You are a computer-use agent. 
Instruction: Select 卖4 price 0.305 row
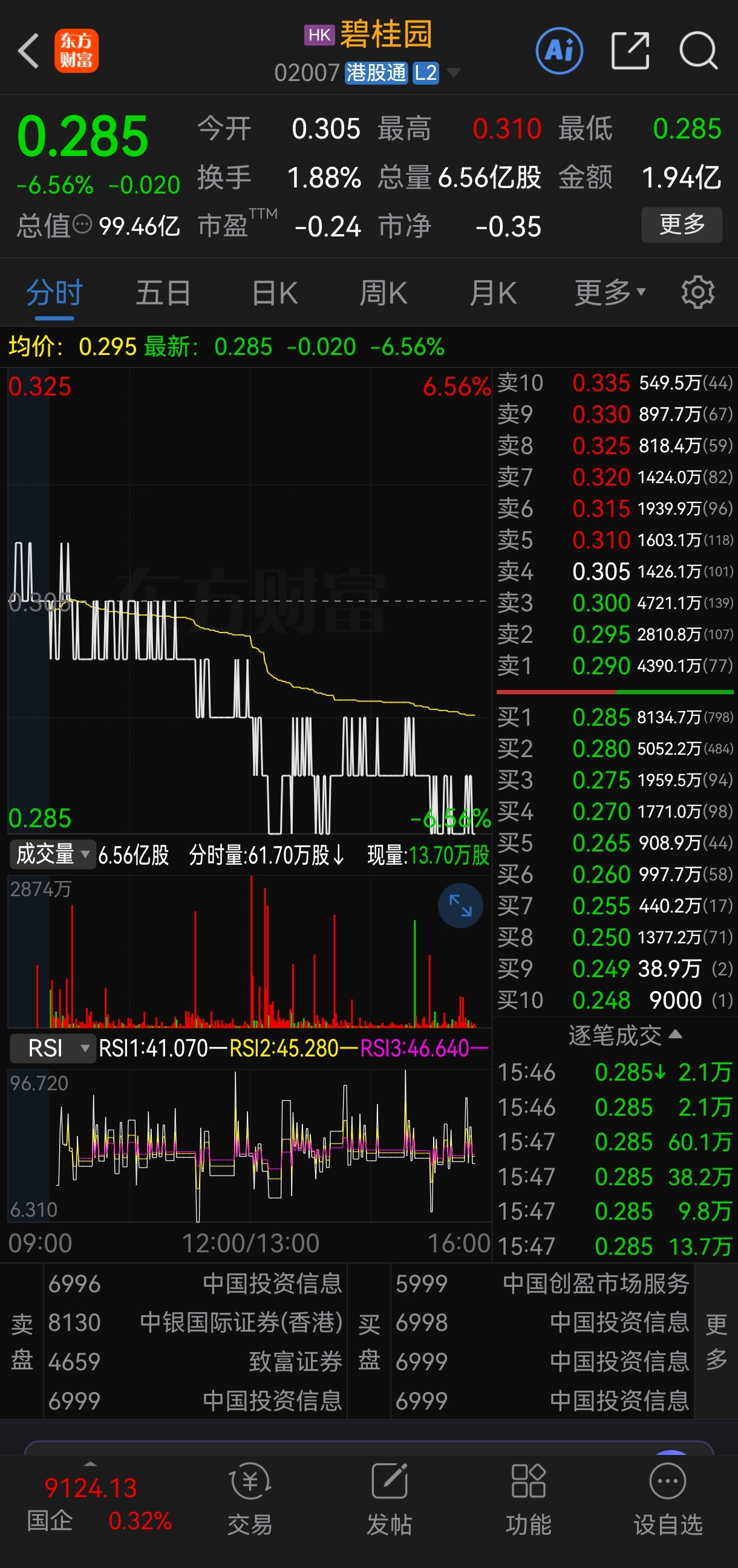[x=615, y=571]
